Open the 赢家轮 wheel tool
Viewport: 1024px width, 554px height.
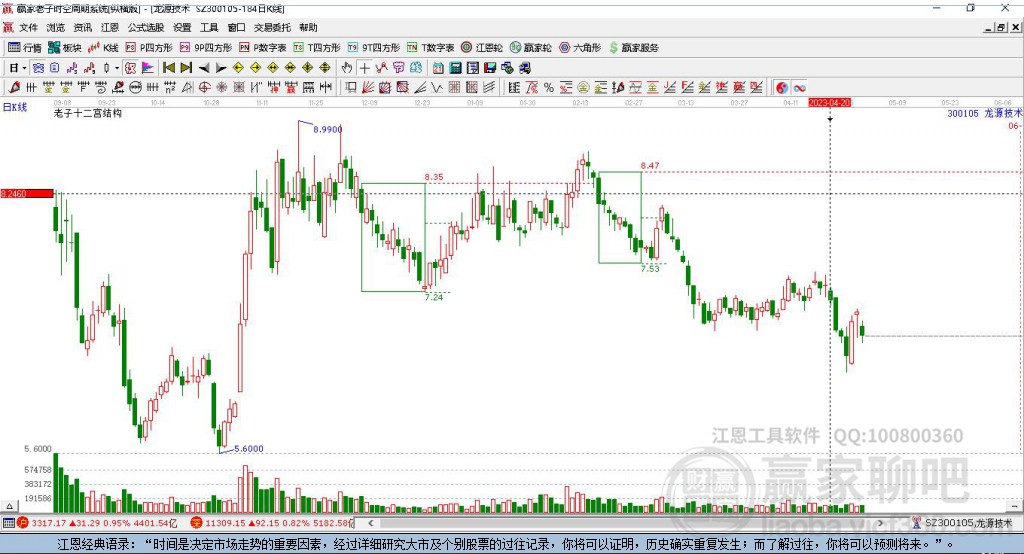click(x=531, y=48)
